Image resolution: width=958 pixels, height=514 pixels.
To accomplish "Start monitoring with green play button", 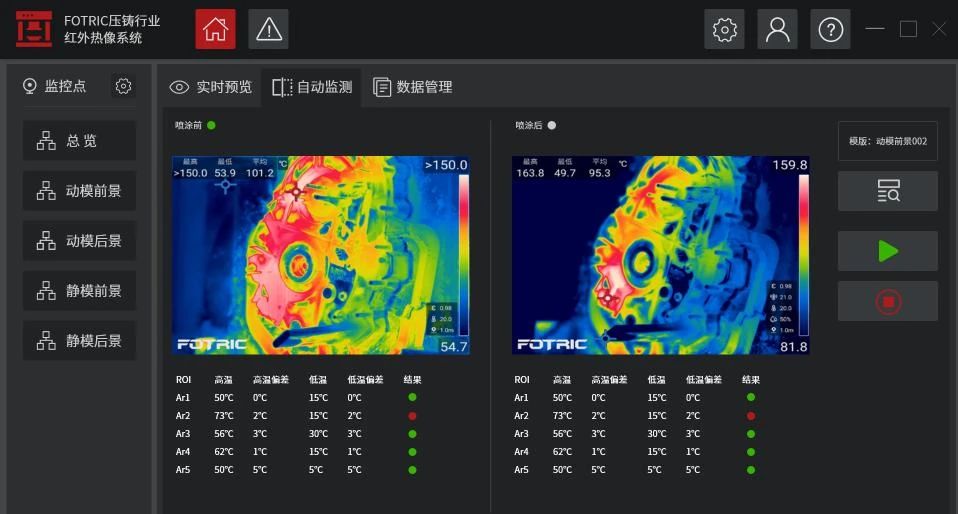I will pyautogui.click(x=888, y=251).
